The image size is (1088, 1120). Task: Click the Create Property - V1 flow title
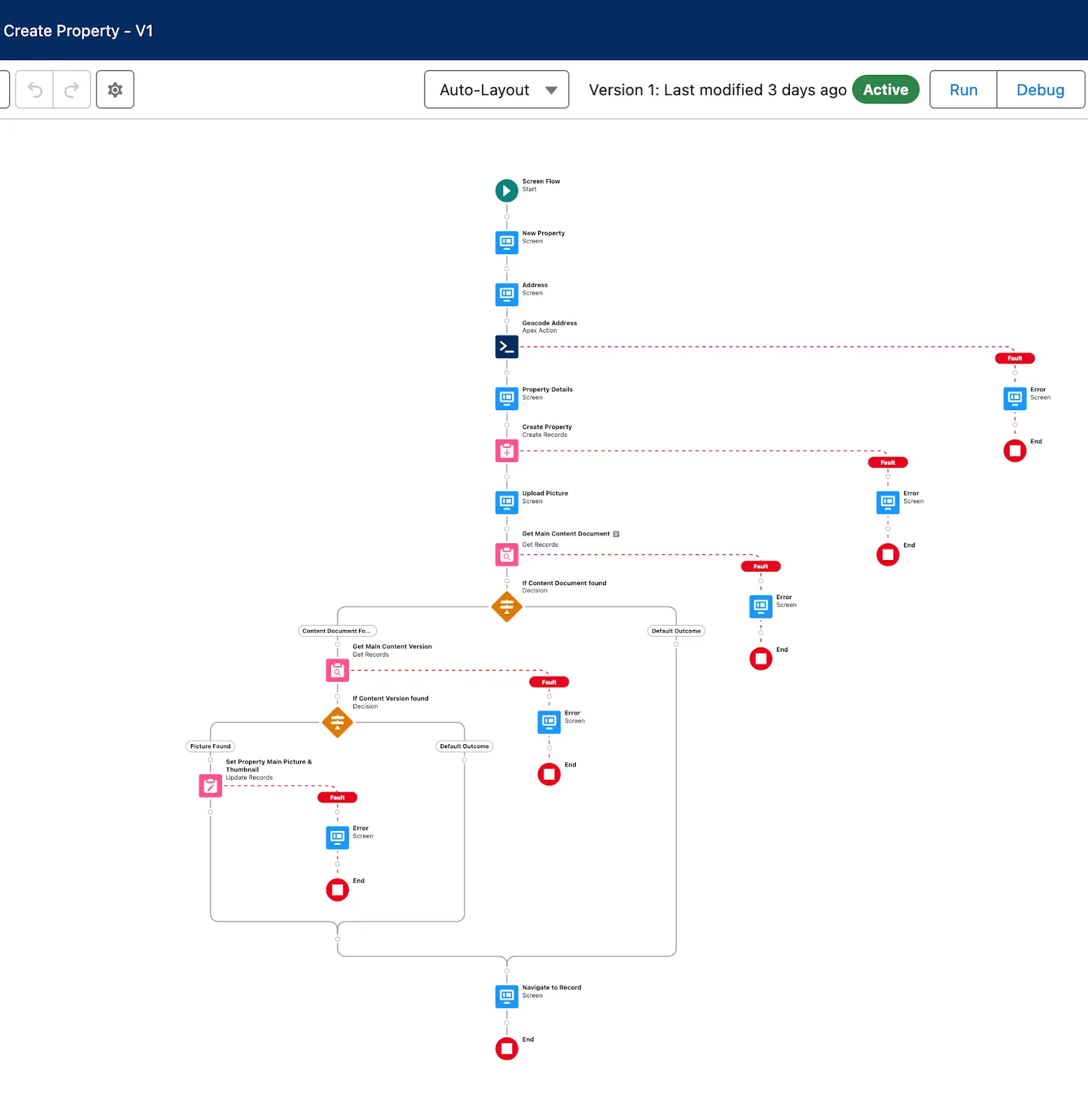point(78,31)
